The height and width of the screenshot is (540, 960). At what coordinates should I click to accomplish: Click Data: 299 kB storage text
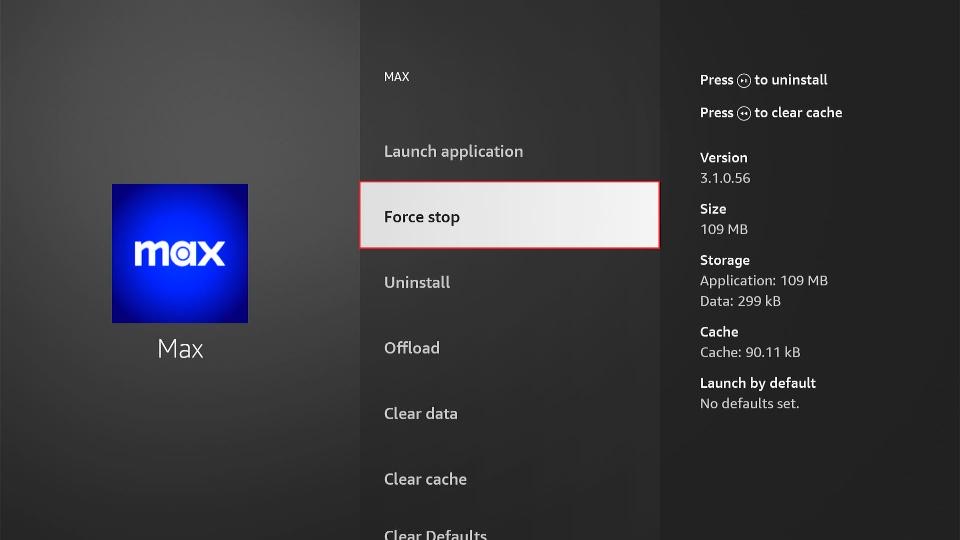pyautogui.click(x=740, y=301)
